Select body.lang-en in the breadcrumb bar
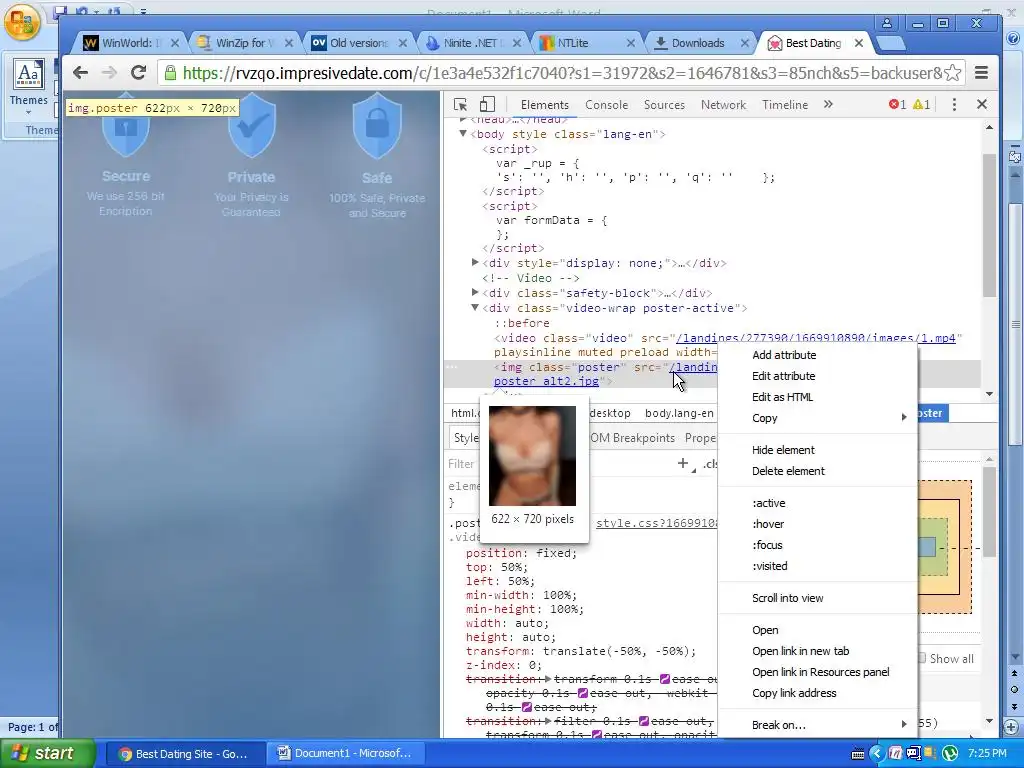 click(x=679, y=413)
